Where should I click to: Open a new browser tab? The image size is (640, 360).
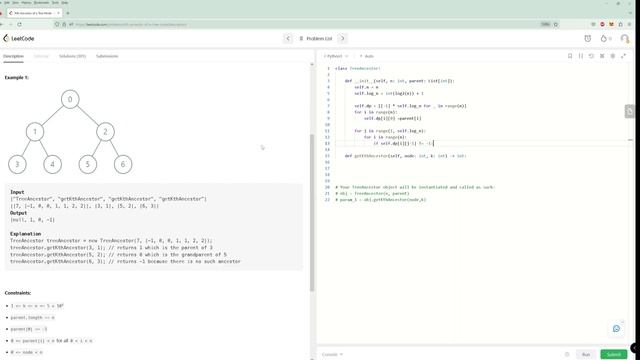(68, 13)
